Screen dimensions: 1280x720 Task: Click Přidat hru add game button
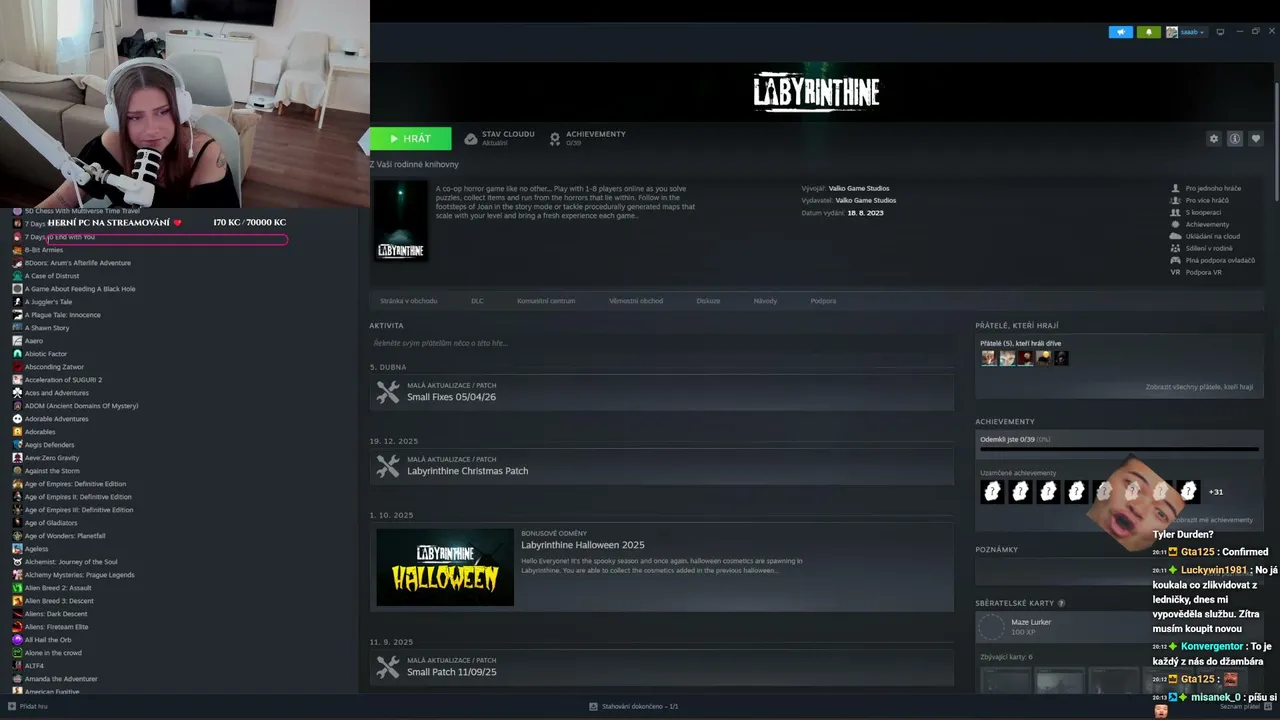28,706
